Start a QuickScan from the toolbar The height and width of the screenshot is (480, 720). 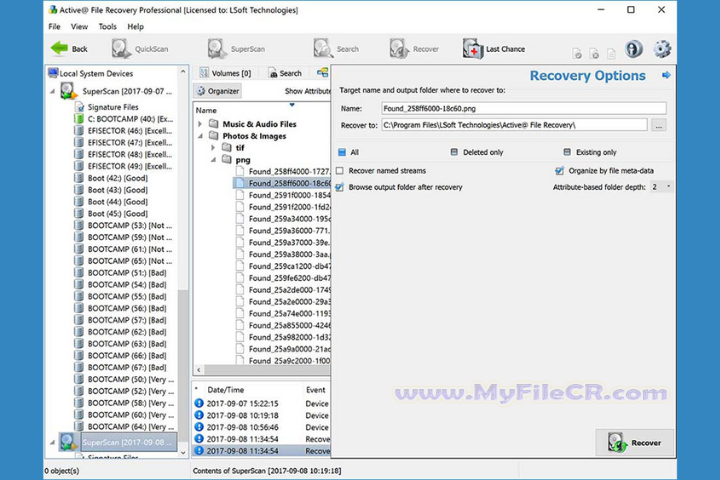point(140,49)
